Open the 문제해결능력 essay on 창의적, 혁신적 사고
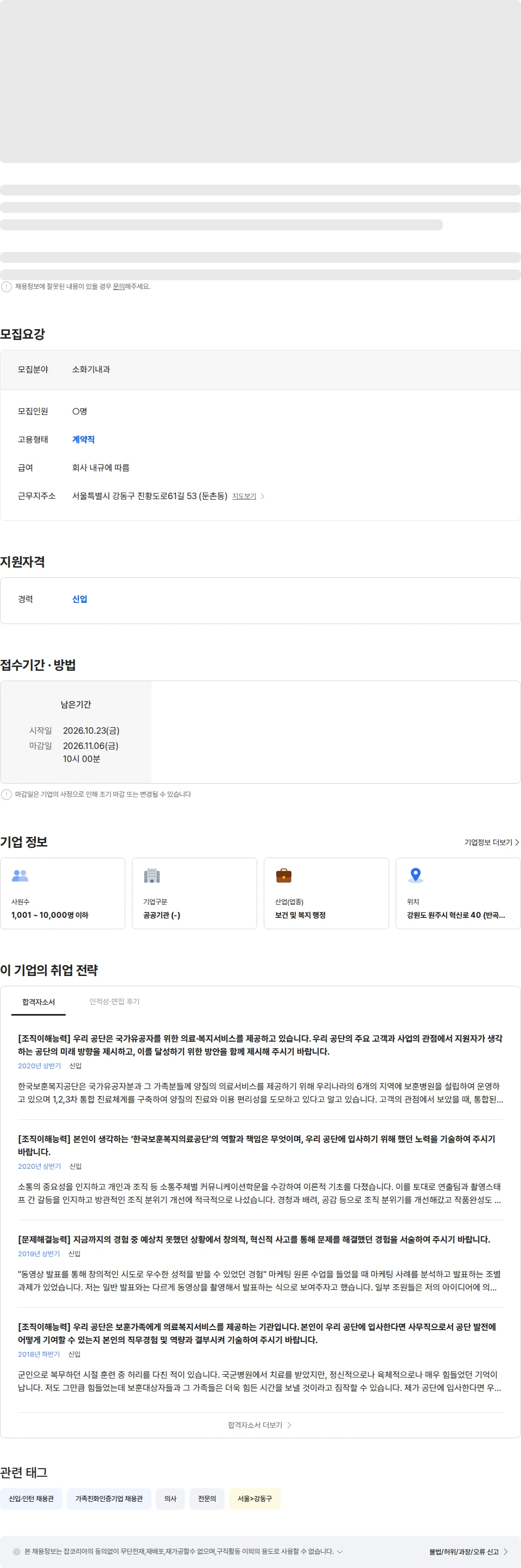 [253, 1239]
